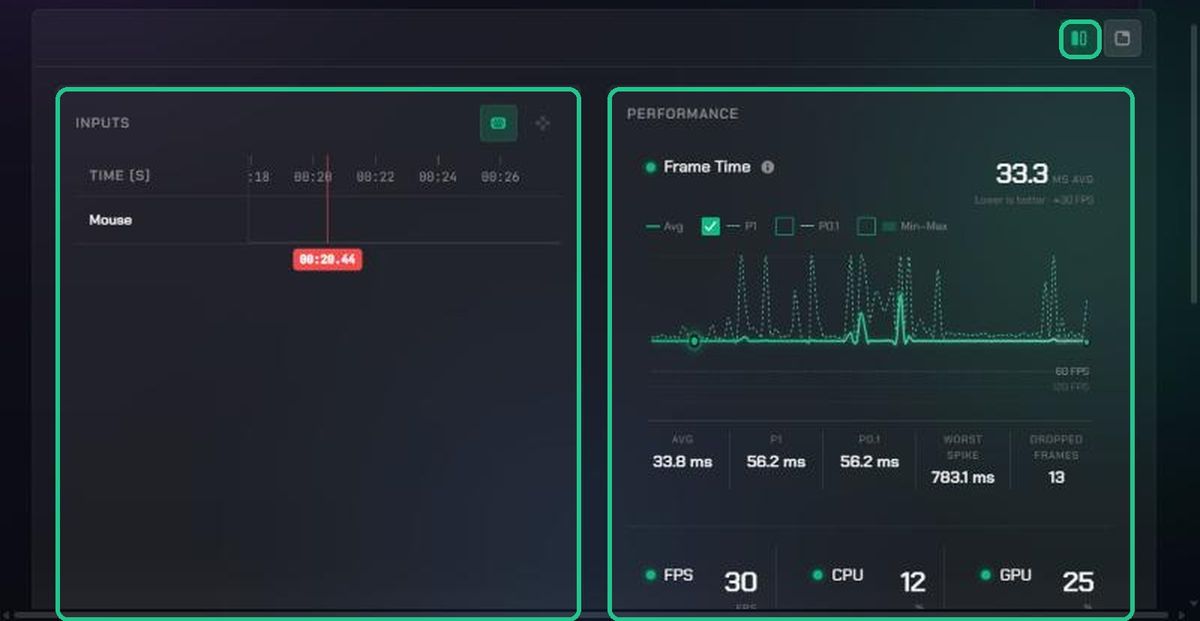Click the Avg legend entry in the chart

[665, 227]
